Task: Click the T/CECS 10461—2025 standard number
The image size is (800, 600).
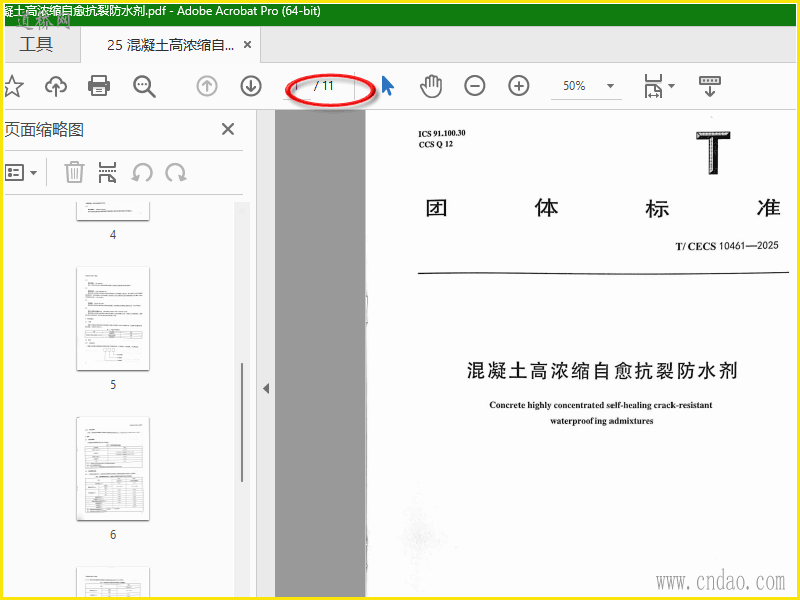Action: coord(727,246)
